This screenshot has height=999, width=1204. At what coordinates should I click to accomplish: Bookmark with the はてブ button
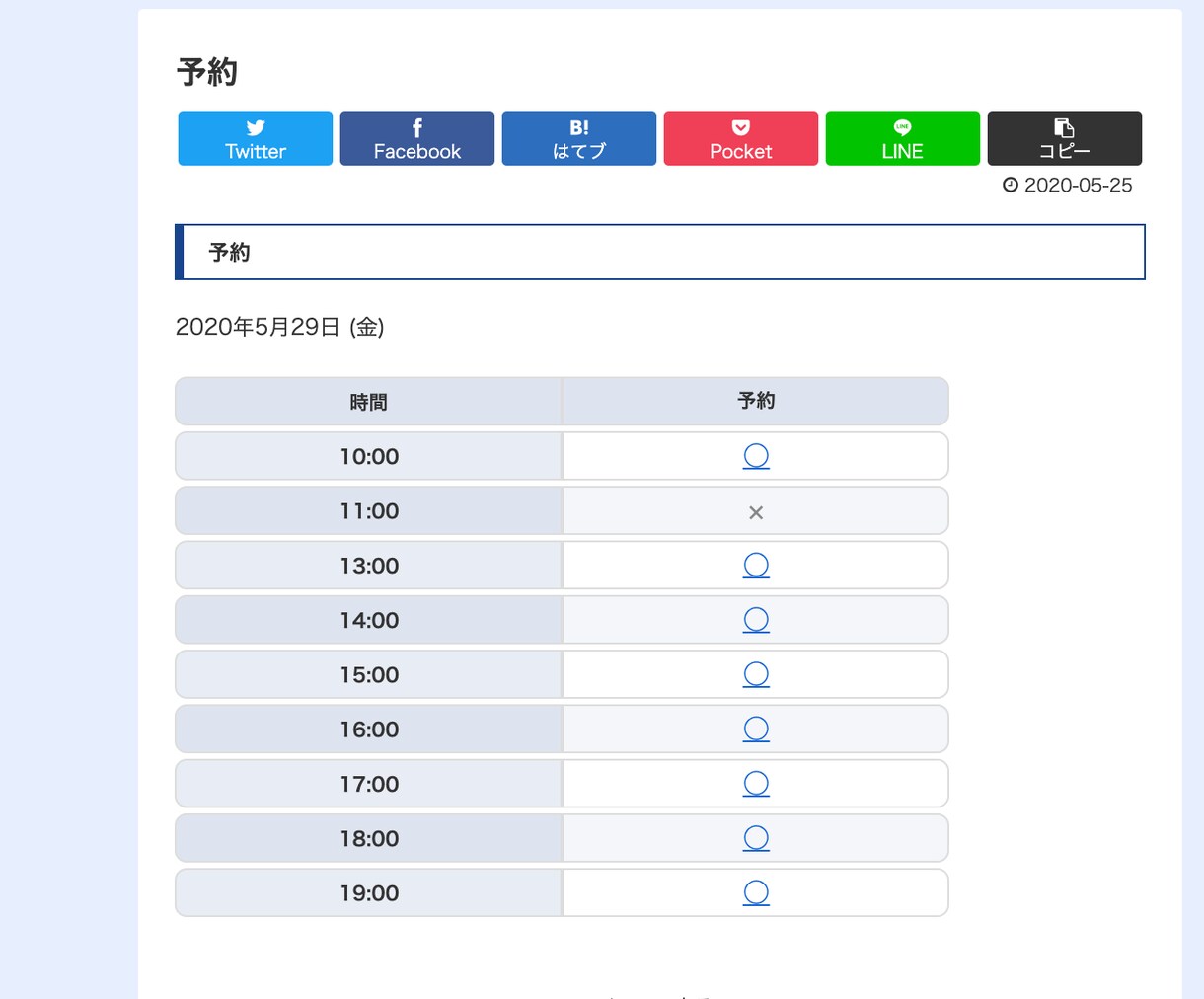pos(579,138)
